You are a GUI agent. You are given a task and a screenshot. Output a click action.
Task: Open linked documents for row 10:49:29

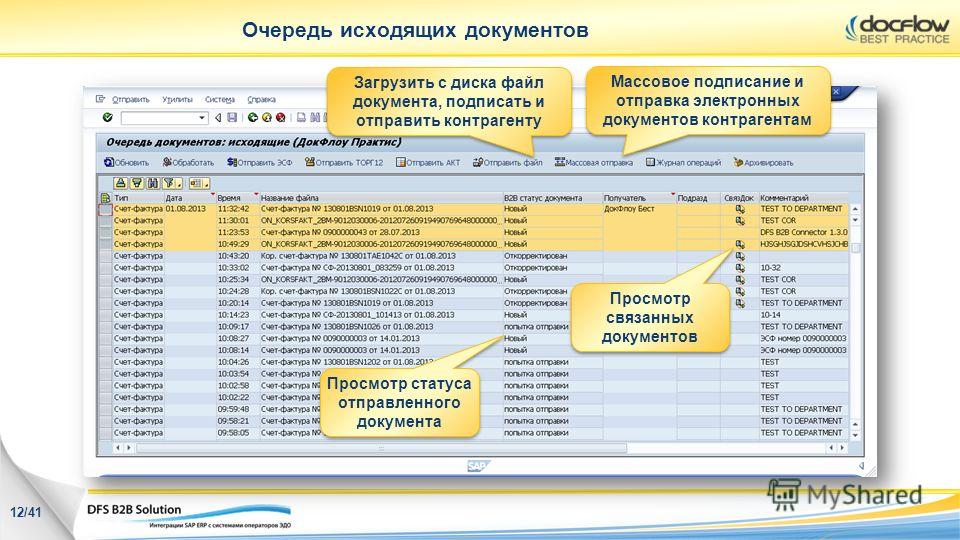(740, 244)
